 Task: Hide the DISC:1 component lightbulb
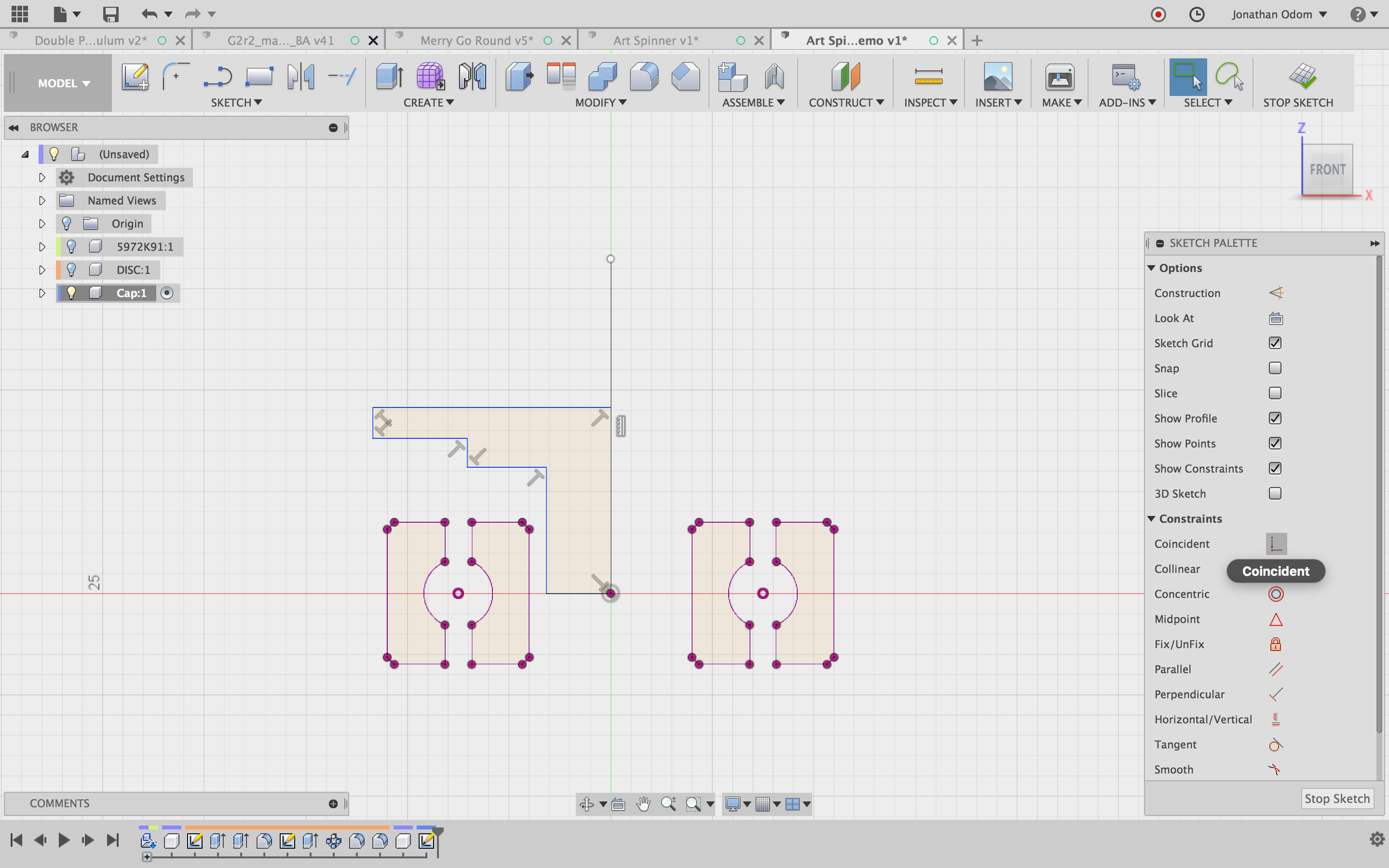(x=71, y=270)
